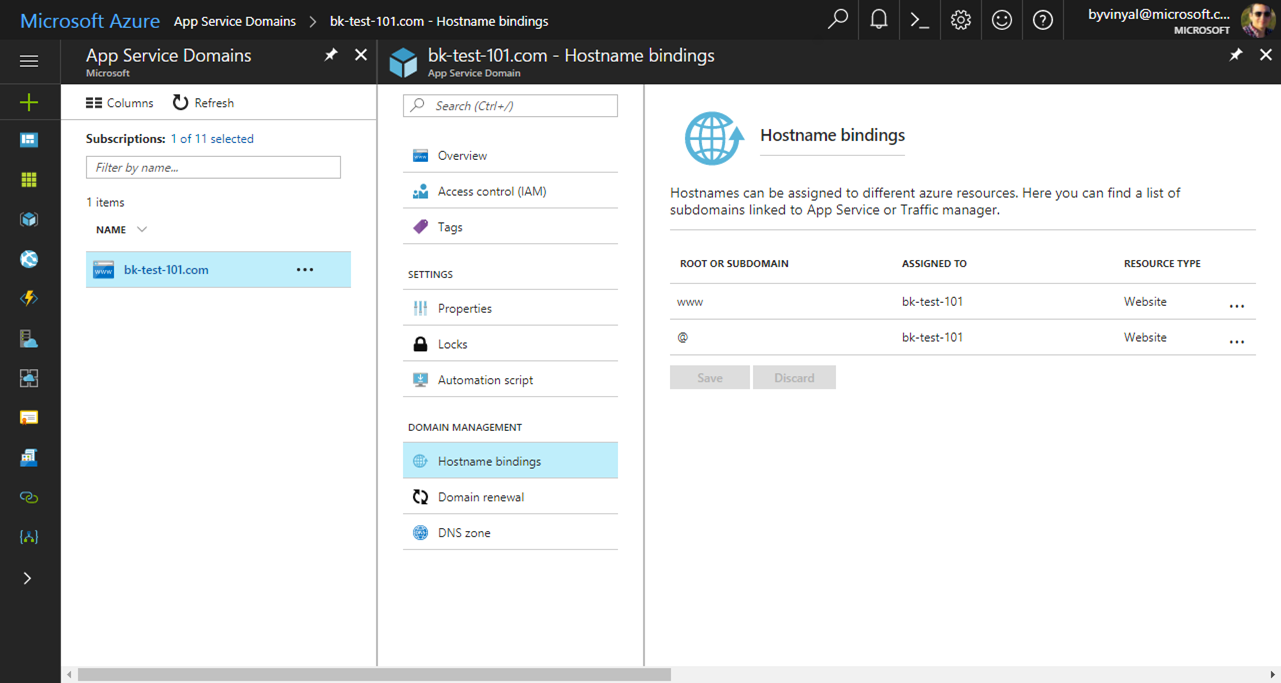
Task: Click the '1 of 11 selected' subscriptions link
Action: [212, 139]
